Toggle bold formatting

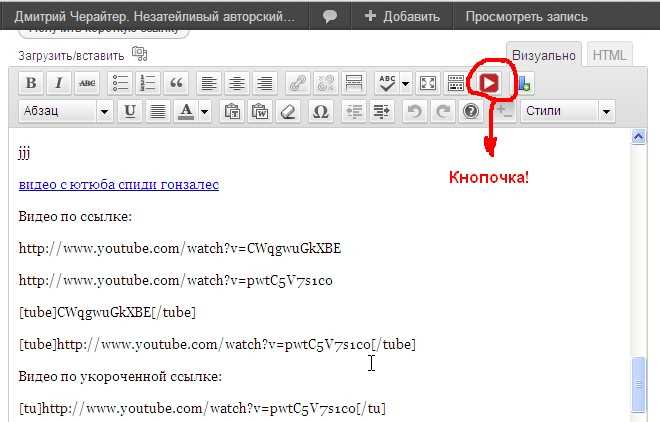[x=31, y=83]
